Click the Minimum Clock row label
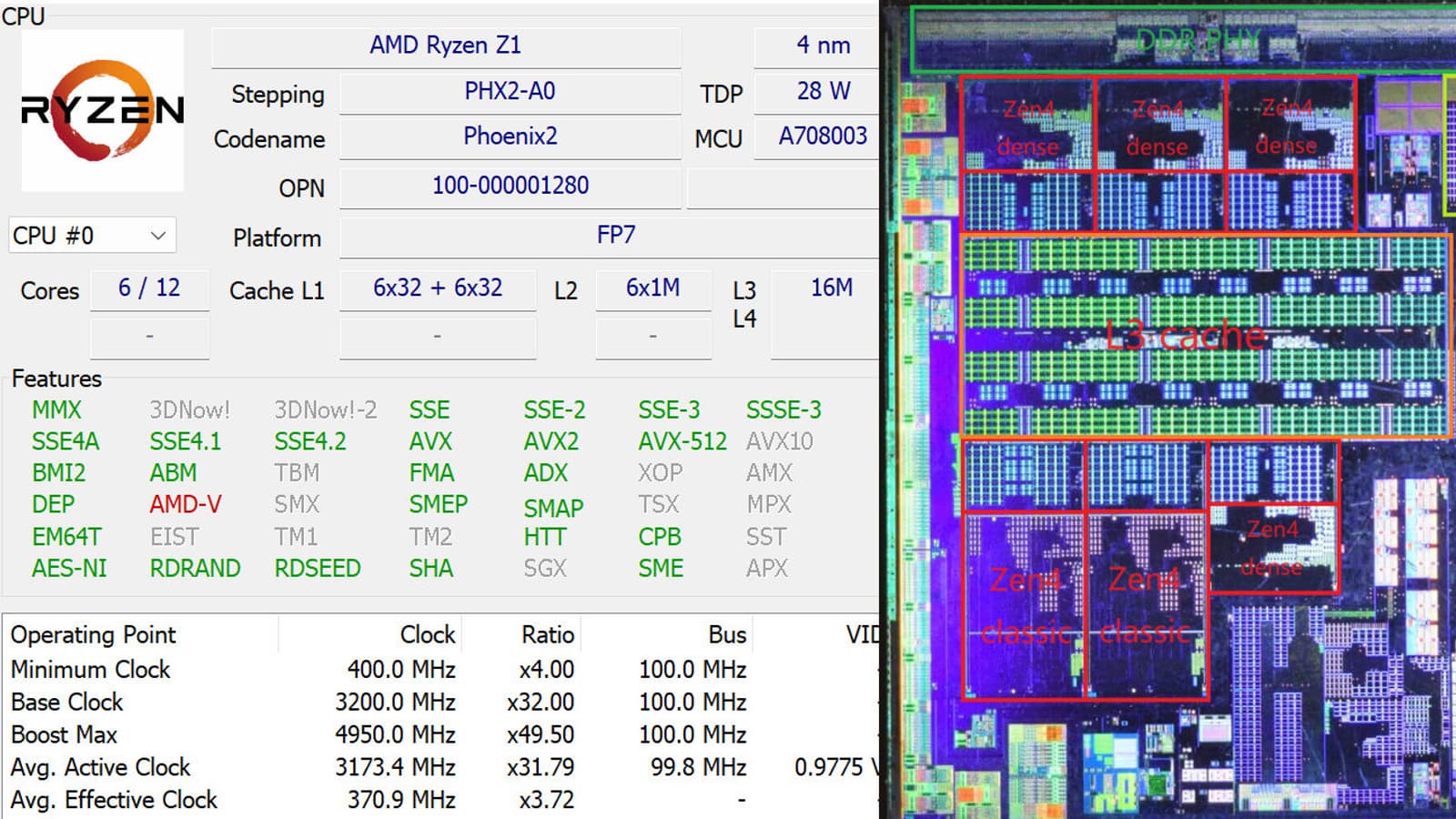The height and width of the screenshot is (819, 1456). pyautogui.click(x=90, y=670)
